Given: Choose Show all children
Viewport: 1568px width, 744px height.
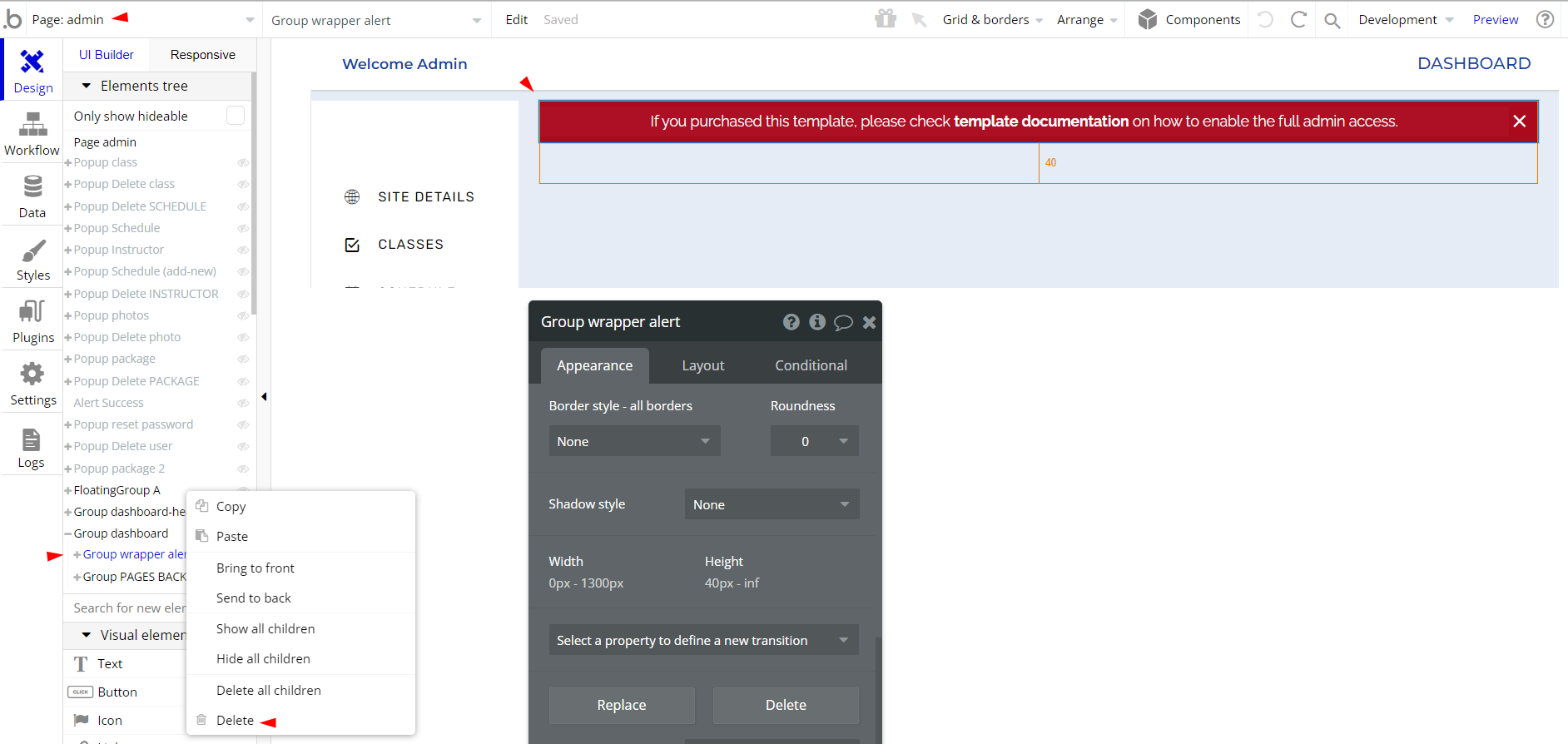Looking at the screenshot, I should point(300,628).
